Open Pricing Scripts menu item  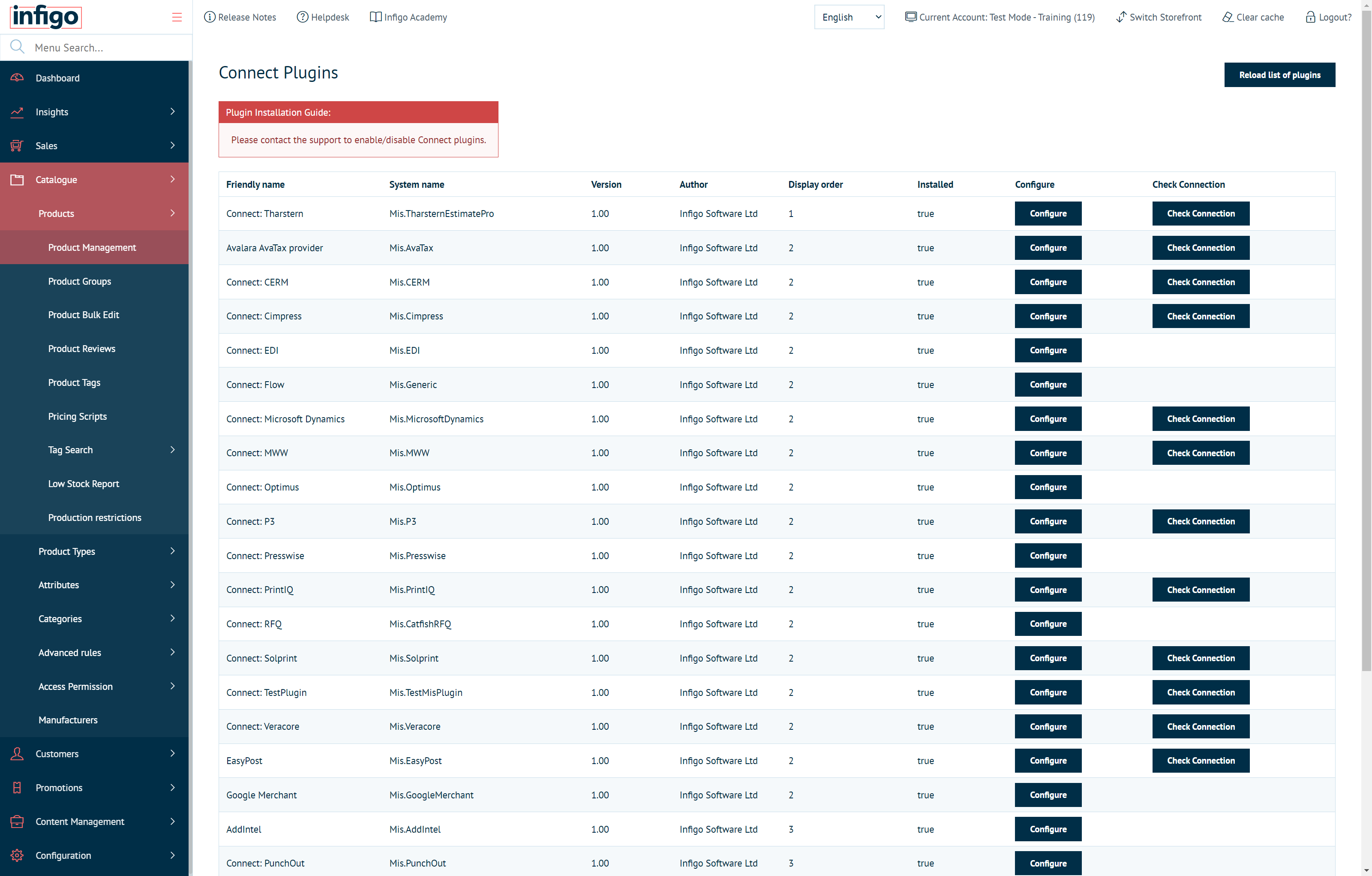pos(94,416)
